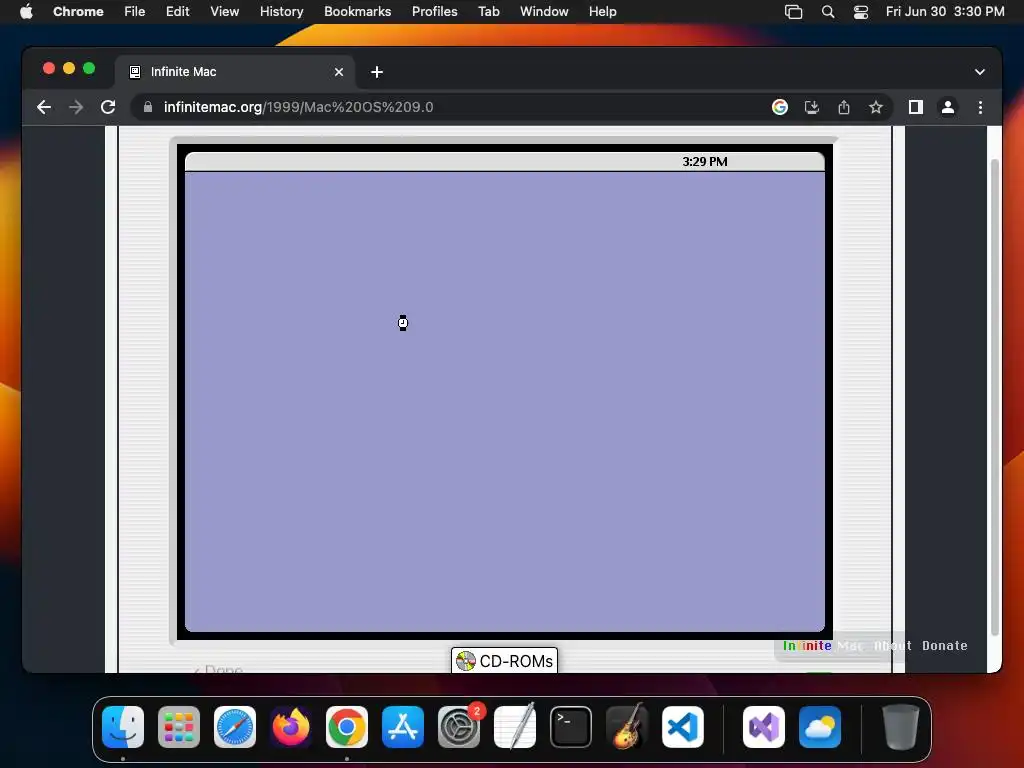Open the Chrome three-dot menu
This screenshot has width=1024, height=768.
[x=980, y=107]
